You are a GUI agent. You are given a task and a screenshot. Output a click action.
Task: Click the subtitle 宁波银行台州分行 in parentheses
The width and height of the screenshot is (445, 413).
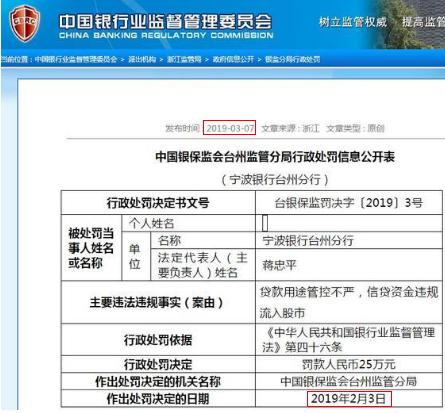[275, 180]
